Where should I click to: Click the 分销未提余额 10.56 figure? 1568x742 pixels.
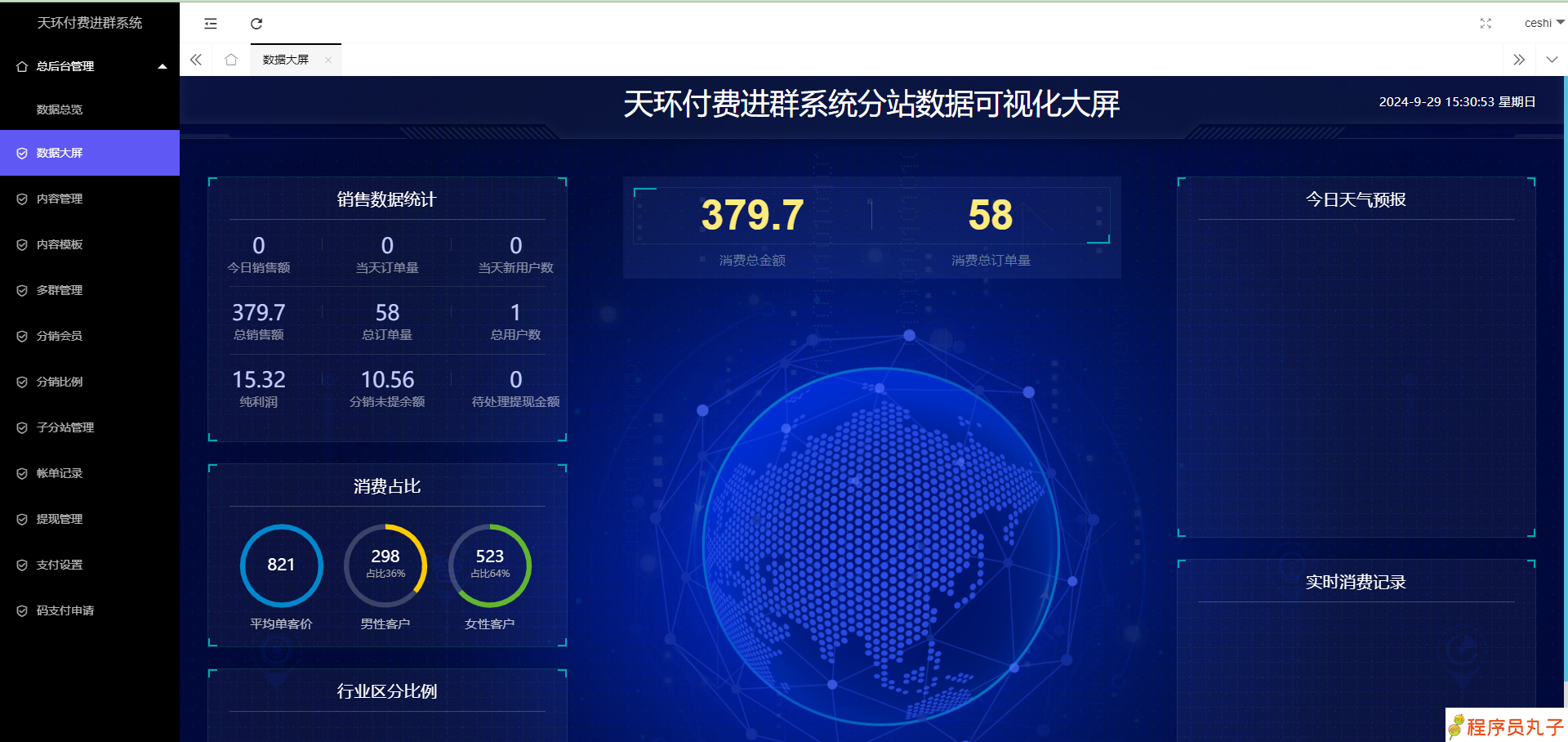387,379
